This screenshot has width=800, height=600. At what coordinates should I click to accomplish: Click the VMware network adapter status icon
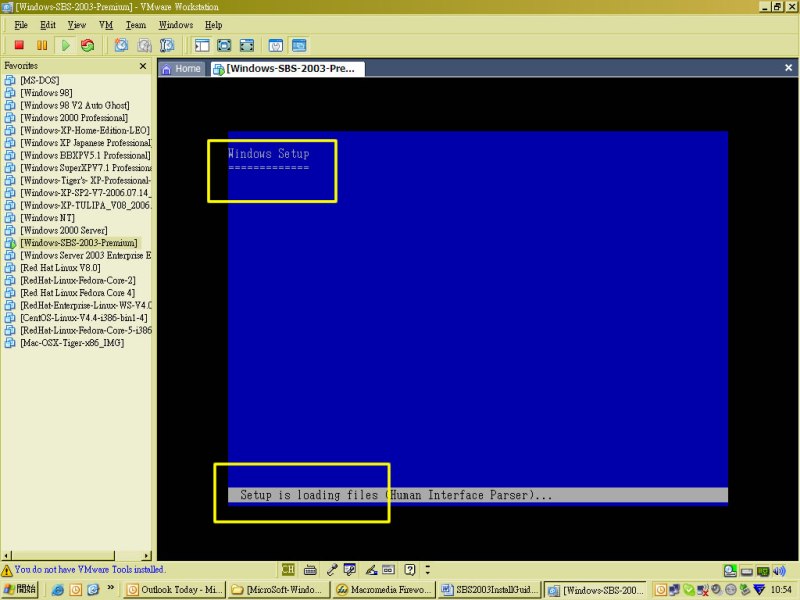coord(763,571)
